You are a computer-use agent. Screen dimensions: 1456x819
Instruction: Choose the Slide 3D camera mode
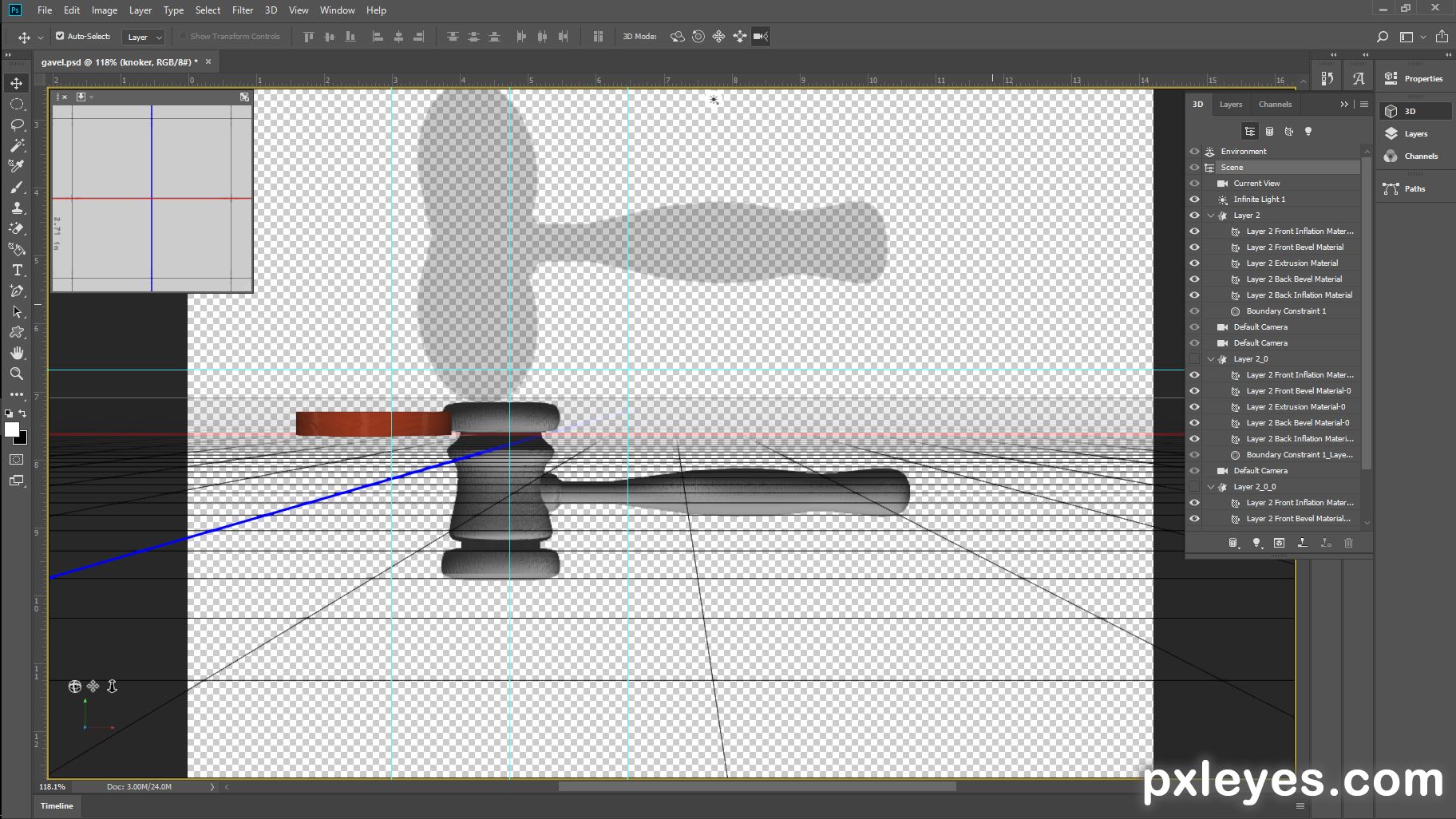pos(740,37)
